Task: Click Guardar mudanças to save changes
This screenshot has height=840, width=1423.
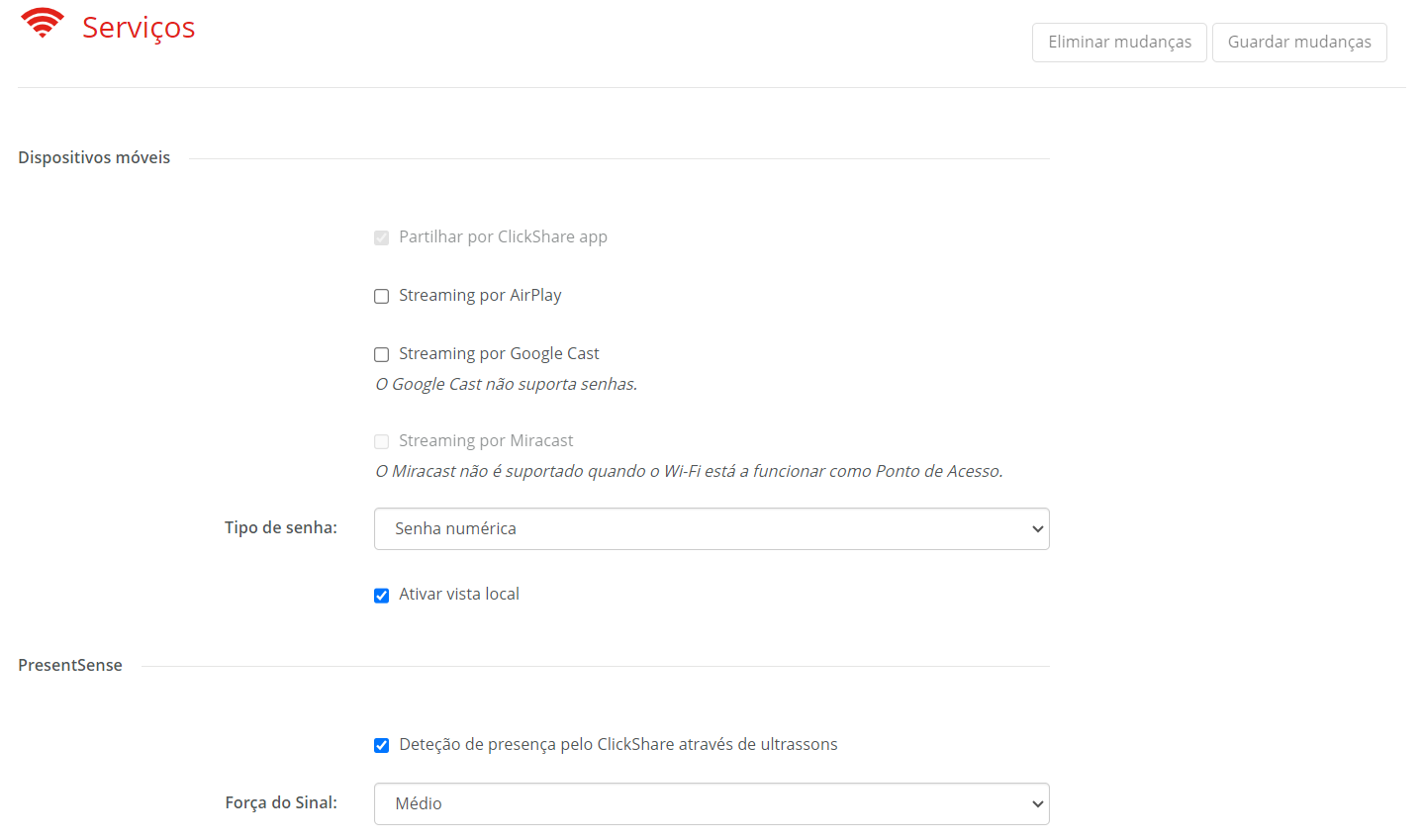Action: pos(1299,43)
